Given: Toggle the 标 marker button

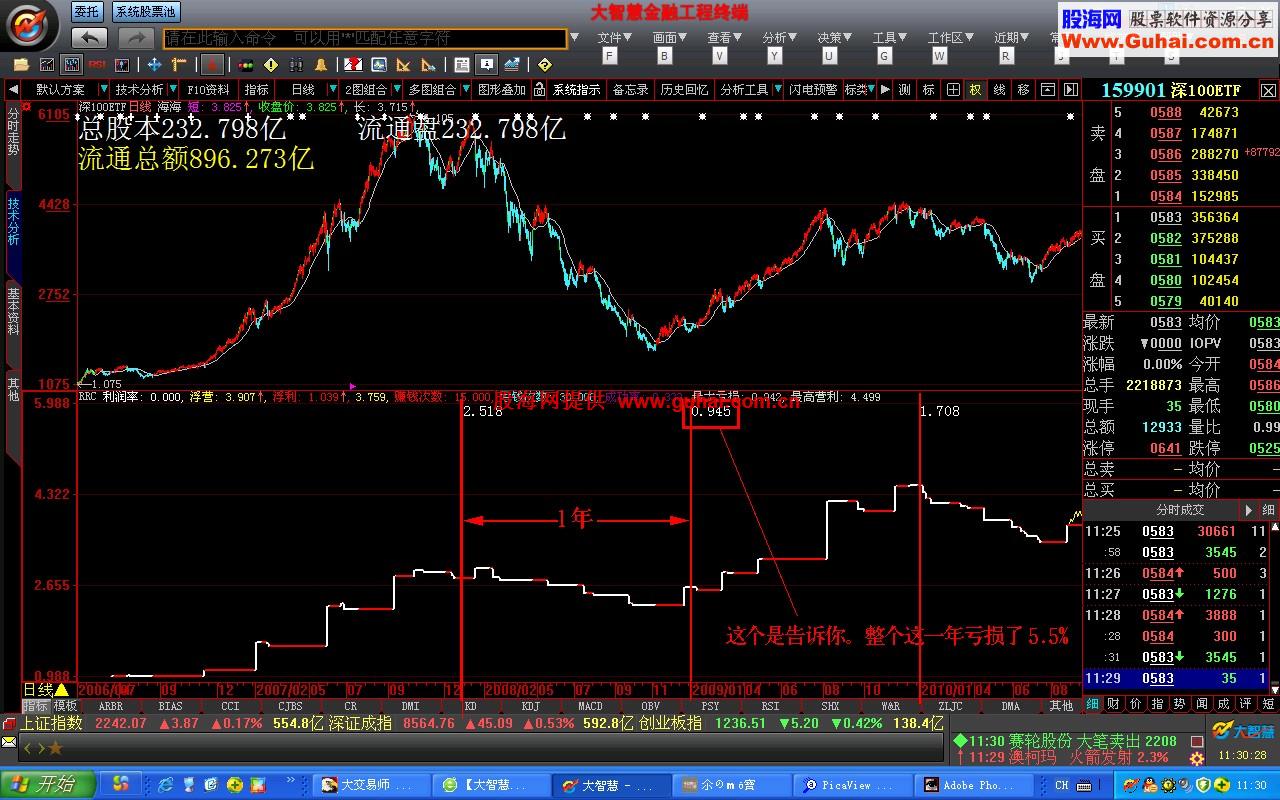Looking at the screenshot, I should [x=928, y=90].
